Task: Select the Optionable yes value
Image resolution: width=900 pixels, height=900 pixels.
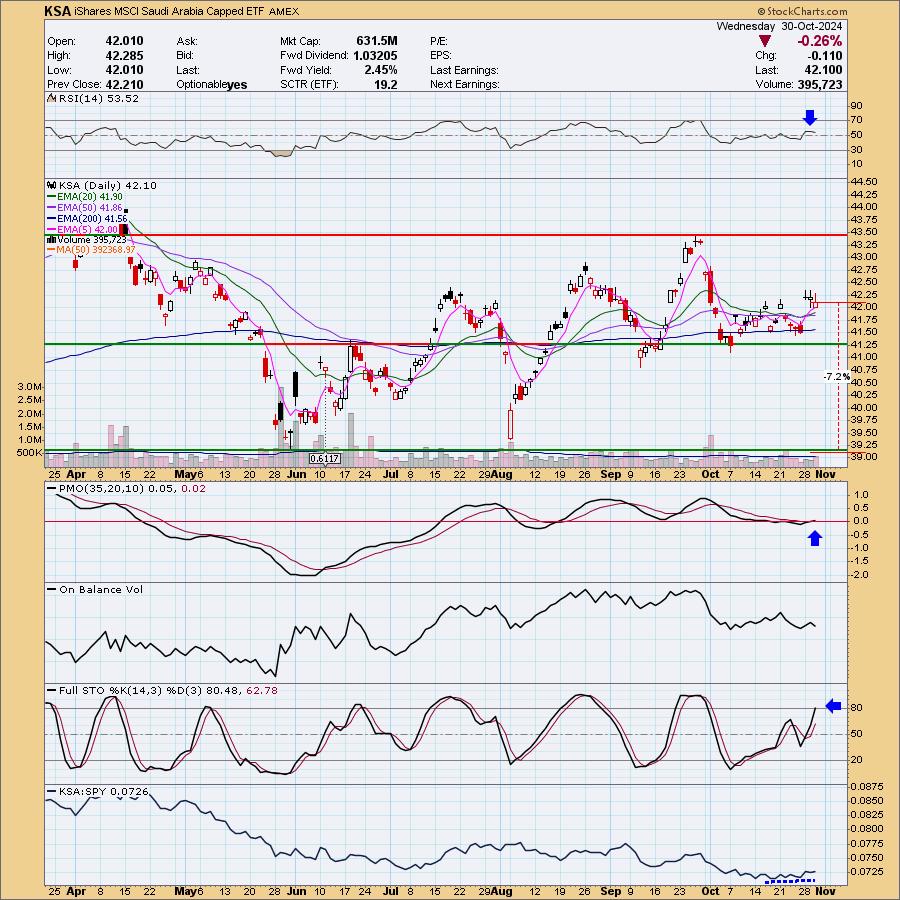Action: tap(236, 85)
